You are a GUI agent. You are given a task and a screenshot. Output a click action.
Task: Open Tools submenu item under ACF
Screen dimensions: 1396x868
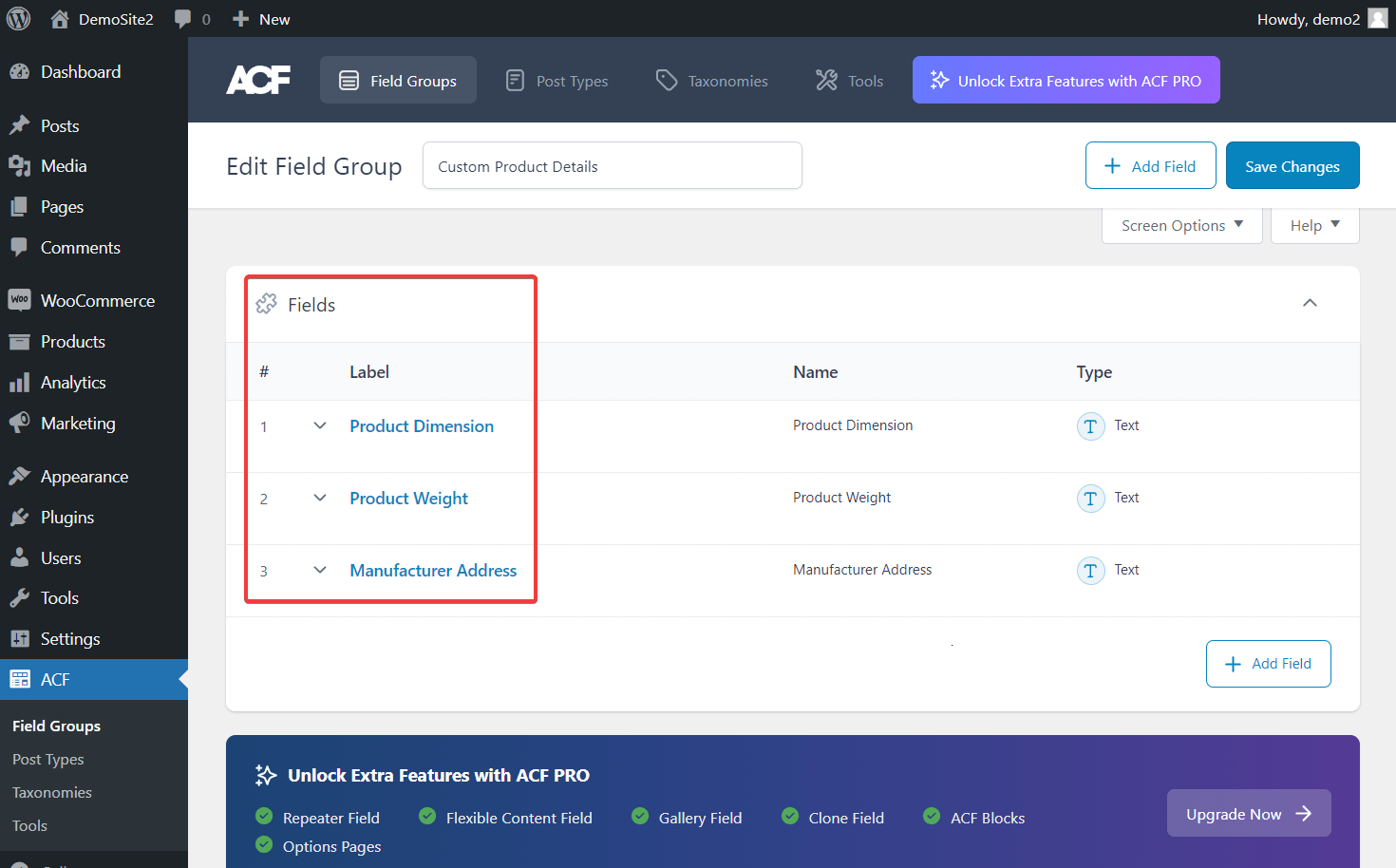29,825
